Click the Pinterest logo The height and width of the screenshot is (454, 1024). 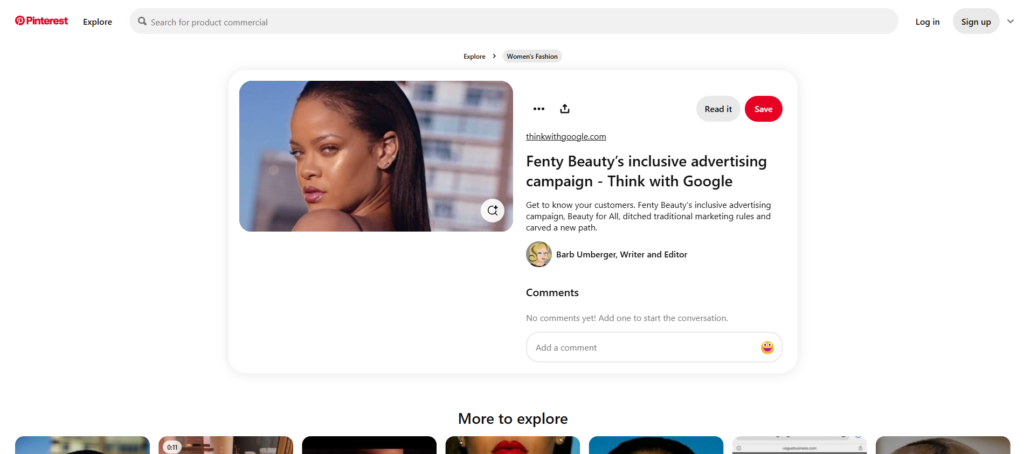click(41, 21)
